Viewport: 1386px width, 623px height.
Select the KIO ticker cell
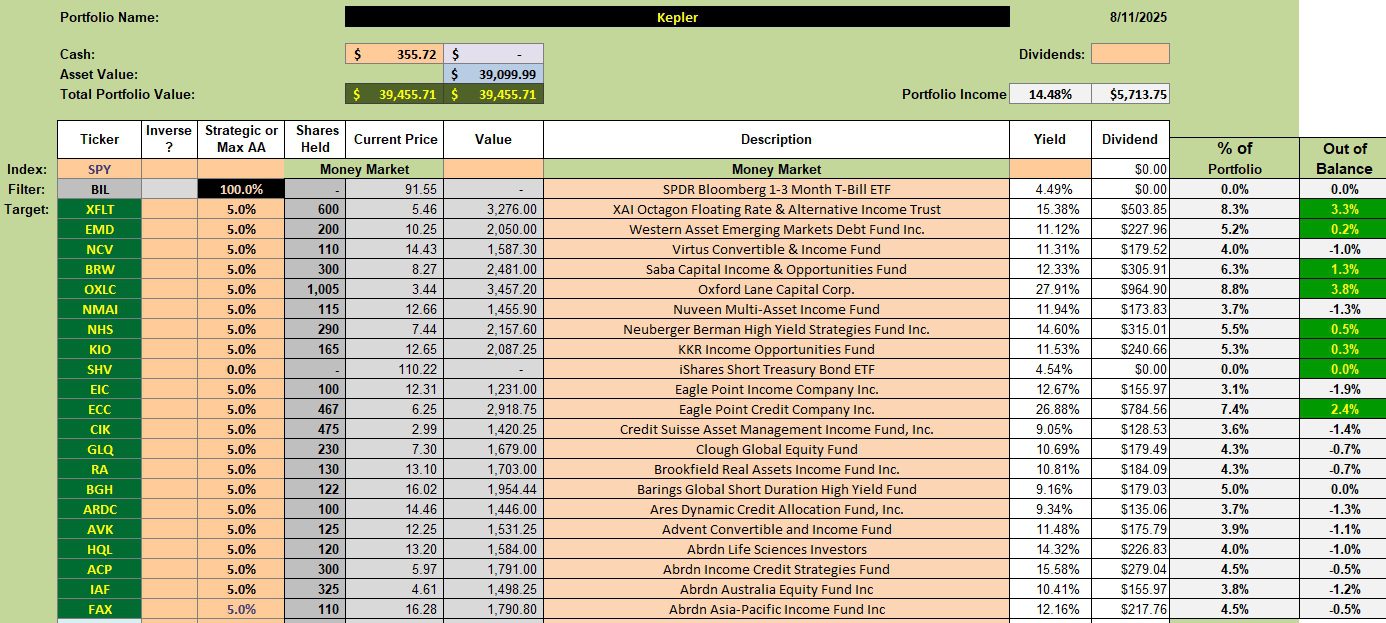point(99,349)
